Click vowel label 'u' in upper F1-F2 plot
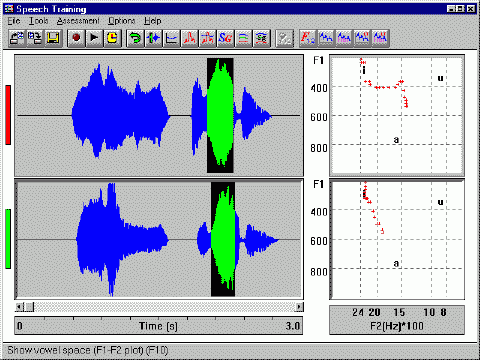This screenshot has width=480, height=360. click(x=440, y=78)
